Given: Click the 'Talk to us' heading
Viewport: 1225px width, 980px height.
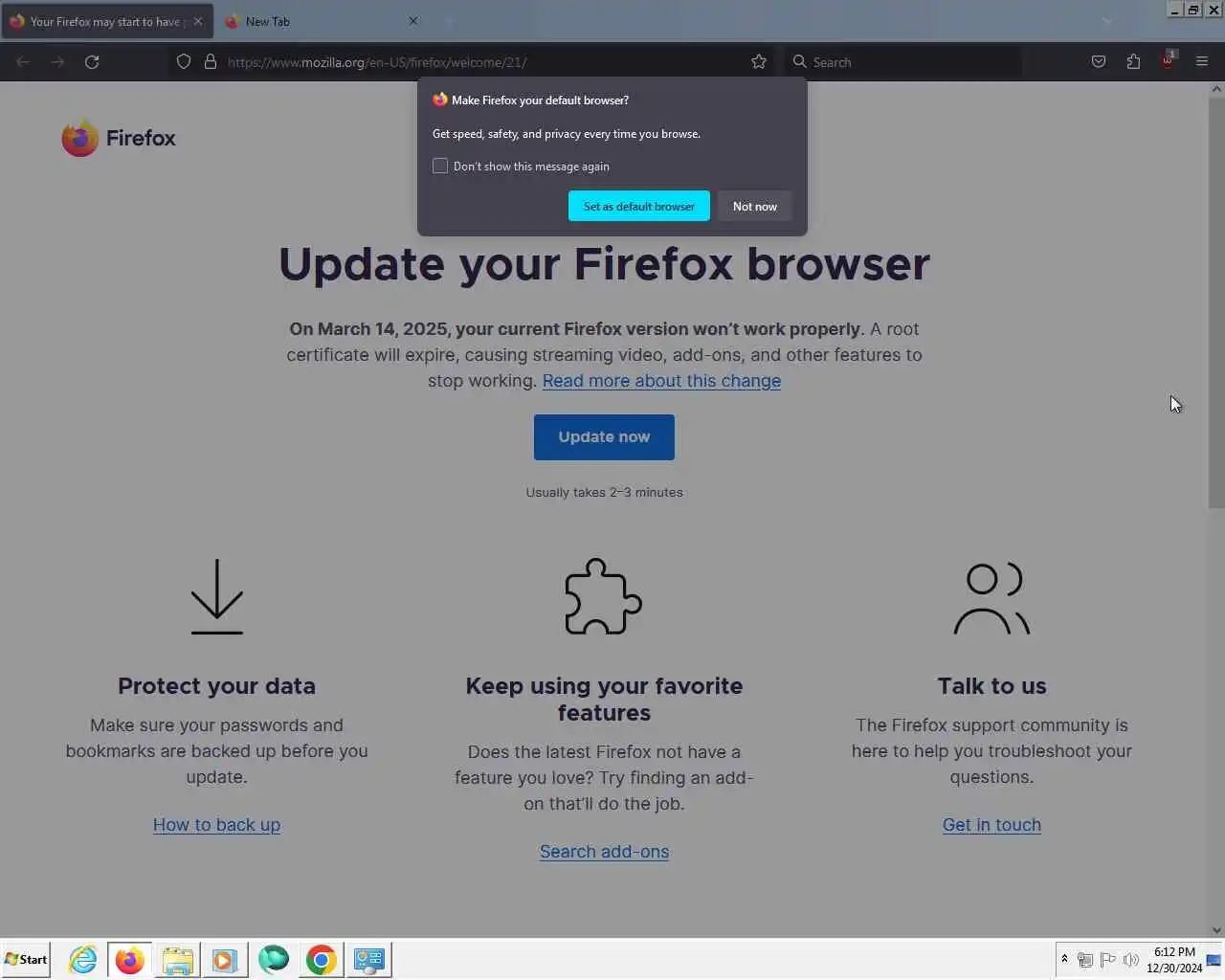Looking at the screenshot, I should coord(991,686).
